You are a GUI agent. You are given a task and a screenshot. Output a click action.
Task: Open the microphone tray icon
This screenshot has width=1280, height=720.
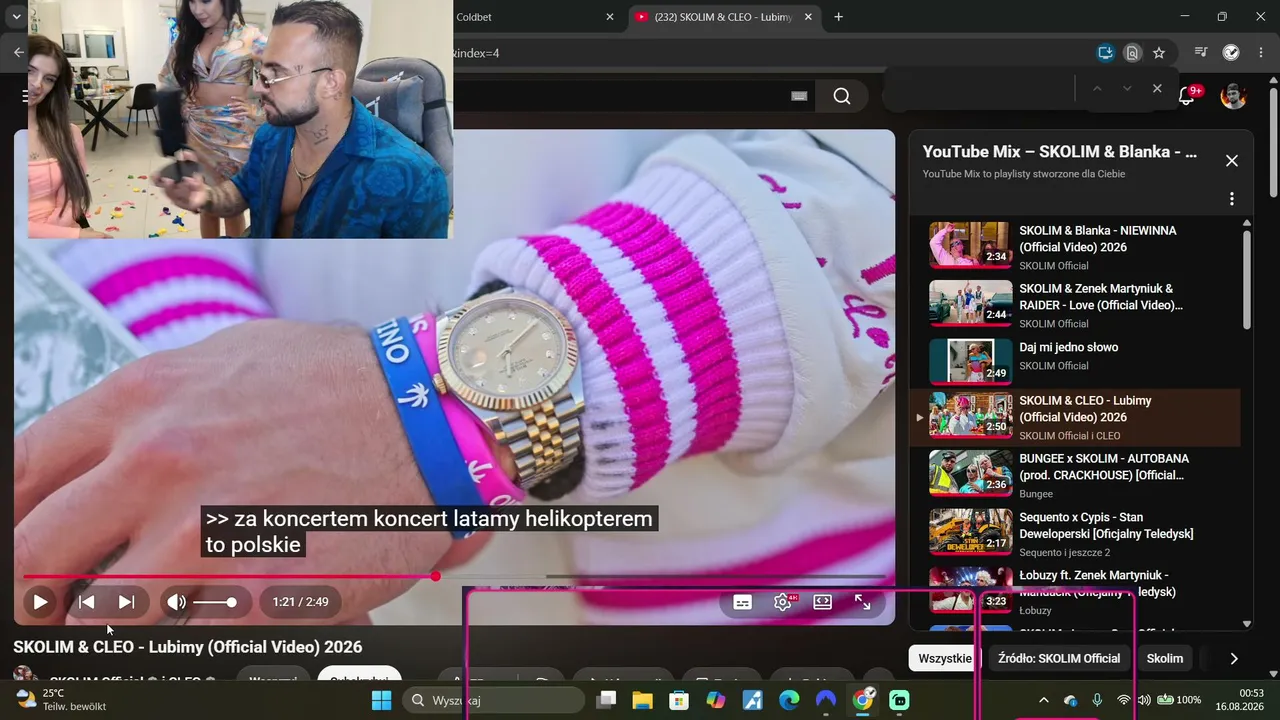point(1097,700)
